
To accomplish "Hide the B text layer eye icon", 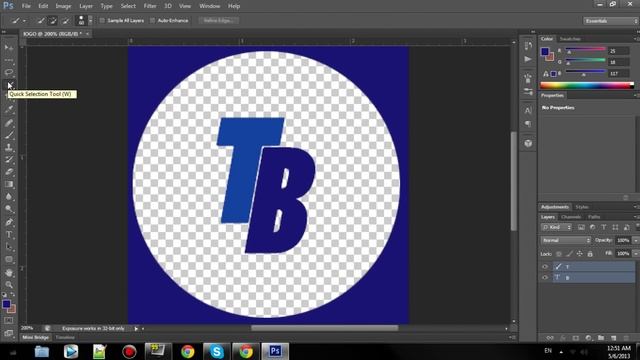I will coord(545,278).
